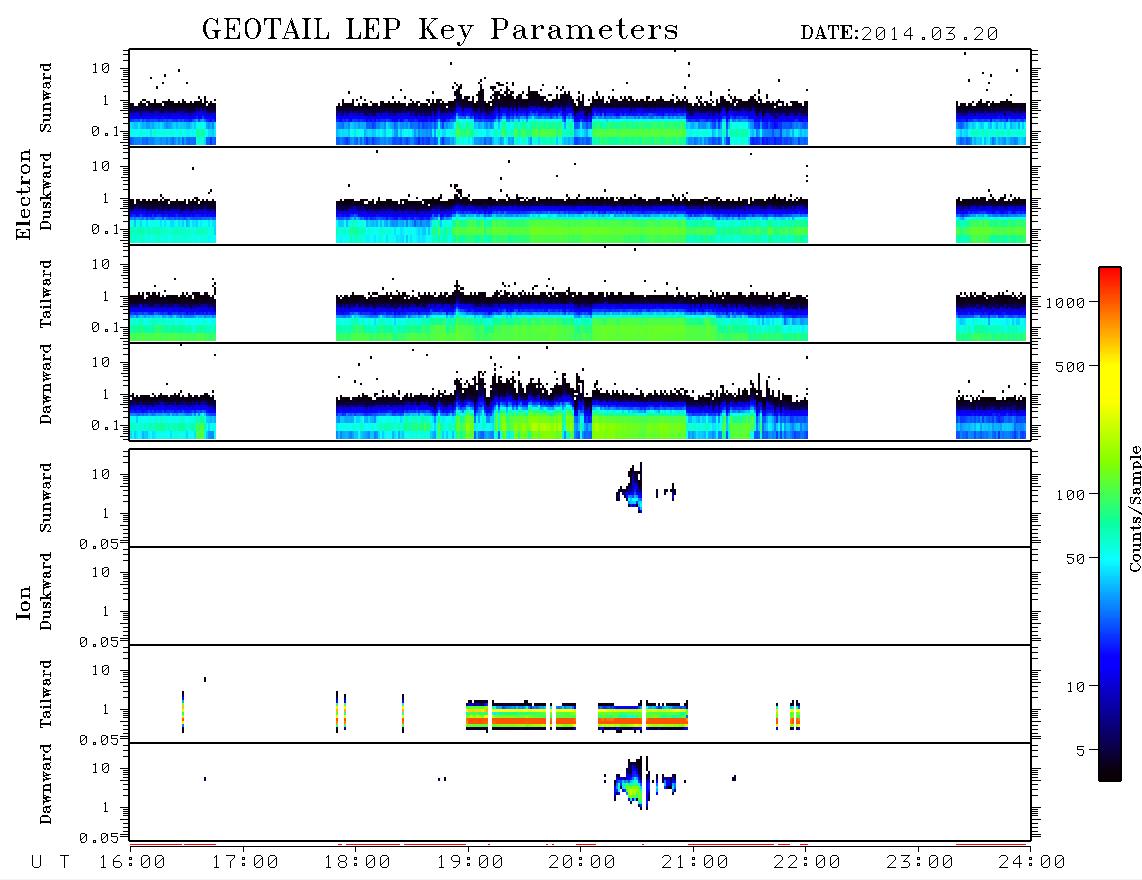1142x880 pixels.
Task: Click the Electron Dawnward panel label
Action: point(46,384)
